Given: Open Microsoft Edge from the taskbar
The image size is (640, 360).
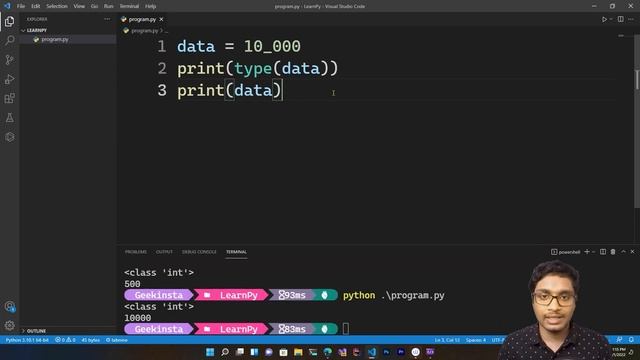Looking at the screenshot, I should (x=327, y=352).
